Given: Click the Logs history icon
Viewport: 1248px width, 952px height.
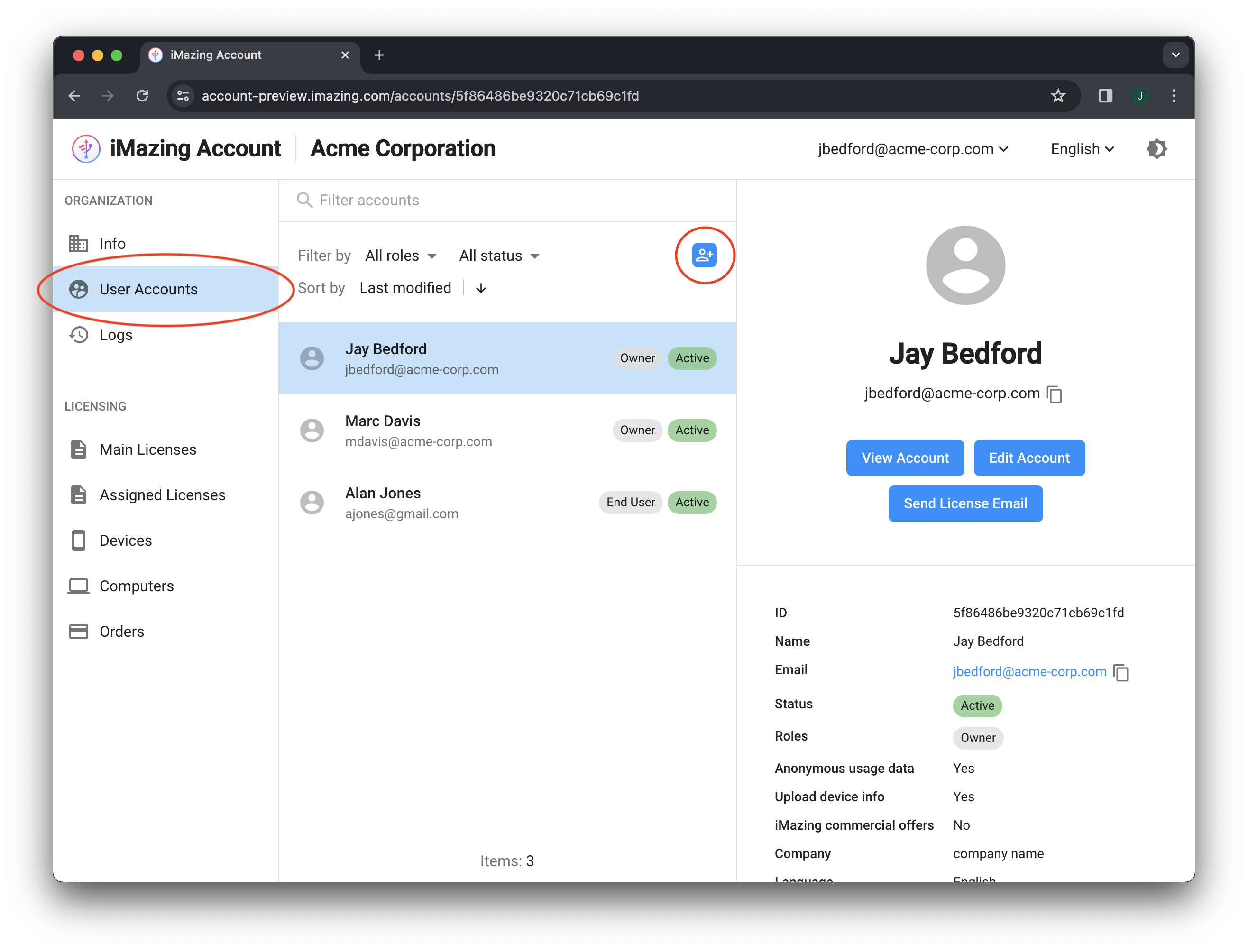Looking at the screenshot, I should (x=79, y=334).
